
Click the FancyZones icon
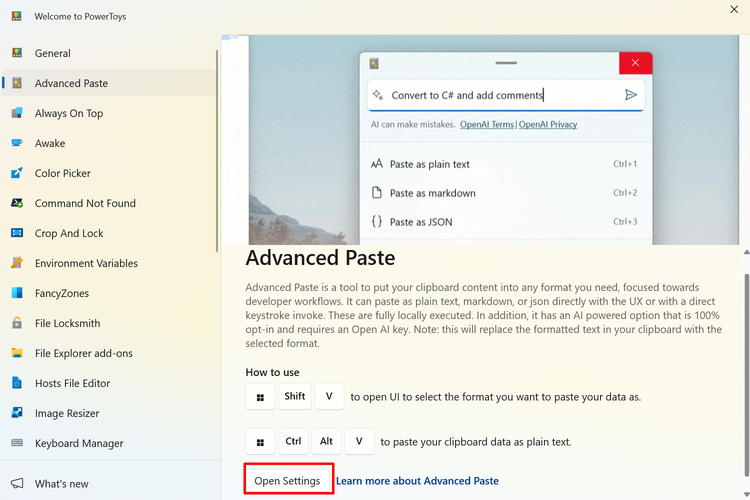tap(17, 293)
